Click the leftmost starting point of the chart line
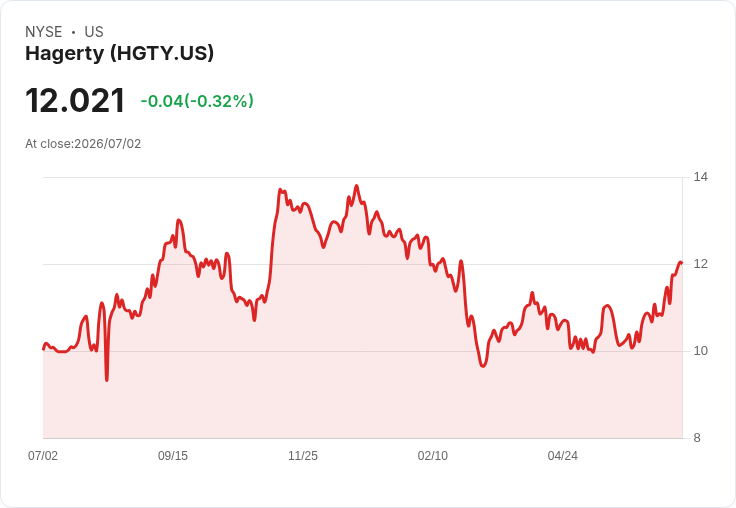 44,349
